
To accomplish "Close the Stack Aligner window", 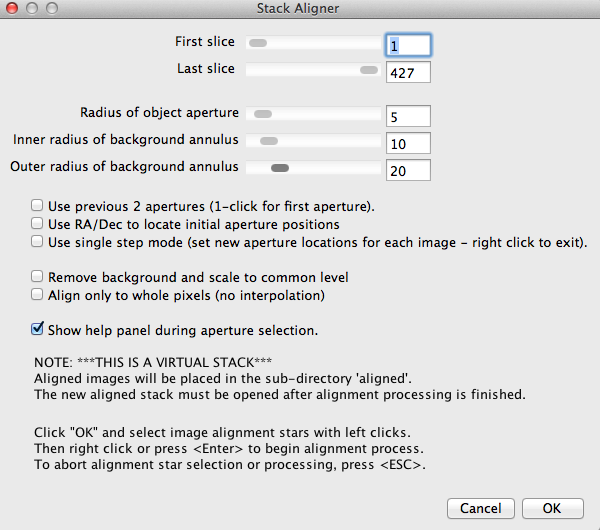I will (11, 8).
